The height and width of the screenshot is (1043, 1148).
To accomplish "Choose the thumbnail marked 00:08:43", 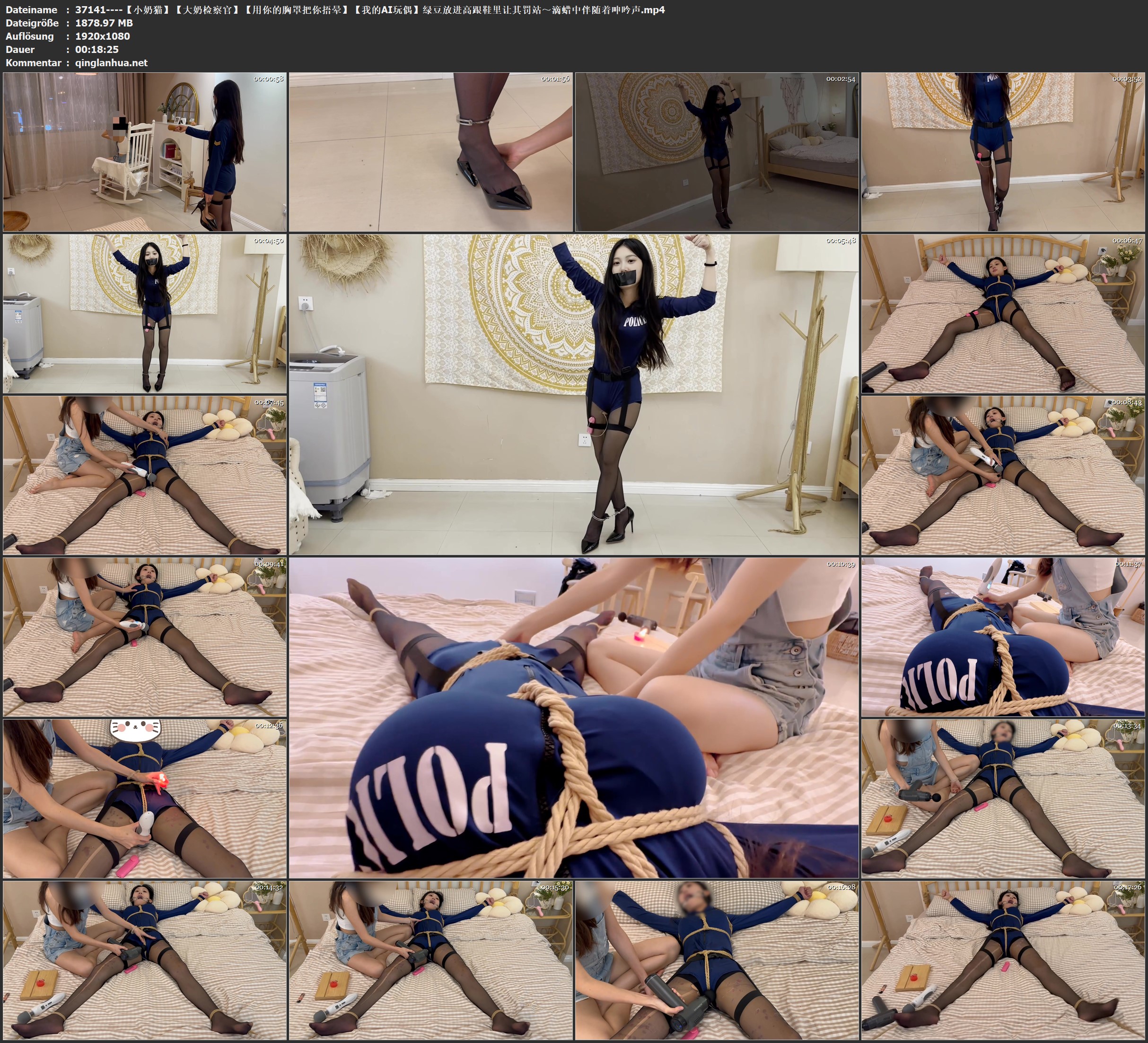I will 1003,475.
